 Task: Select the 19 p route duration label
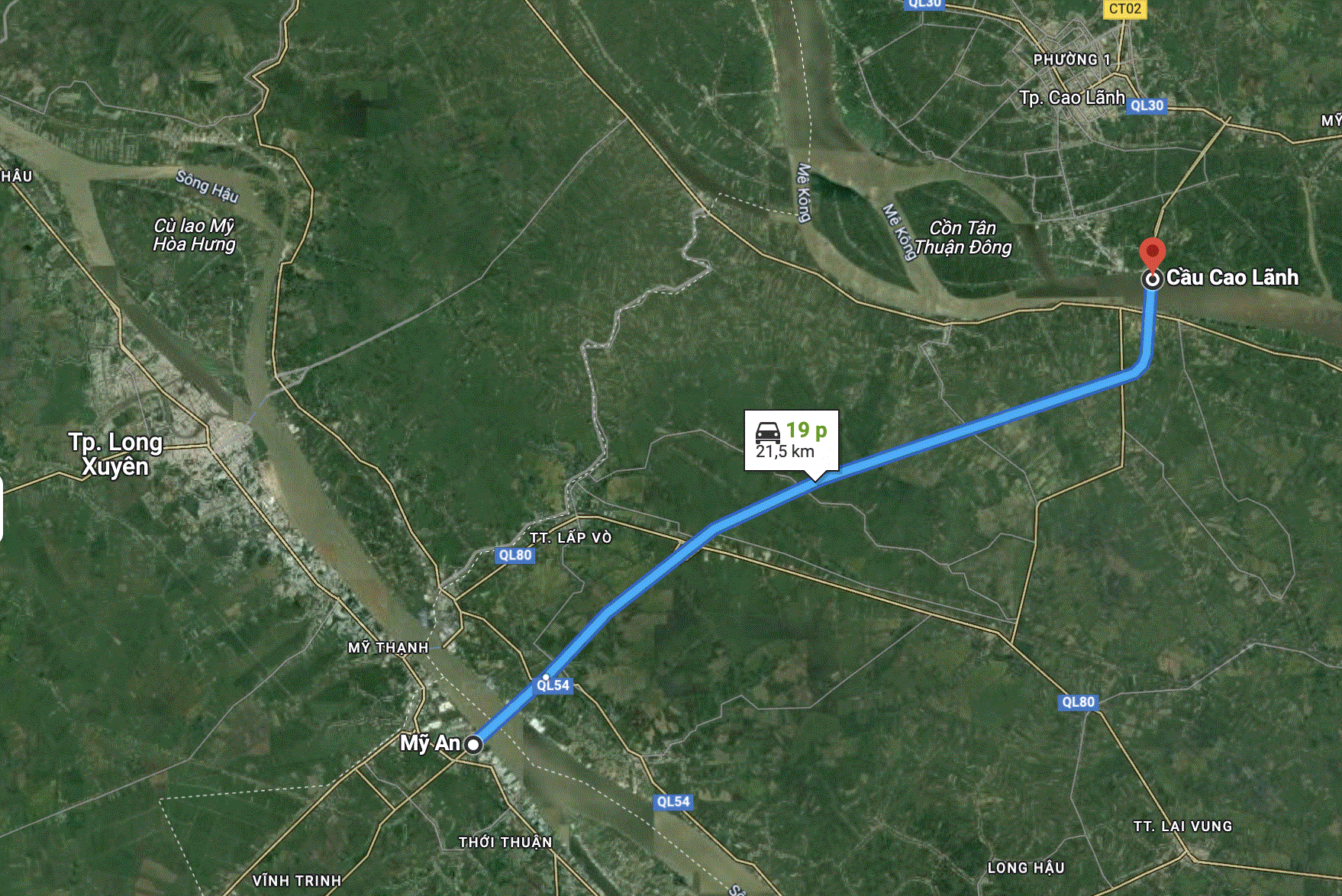pyautogui.click(x=806, y=430)
